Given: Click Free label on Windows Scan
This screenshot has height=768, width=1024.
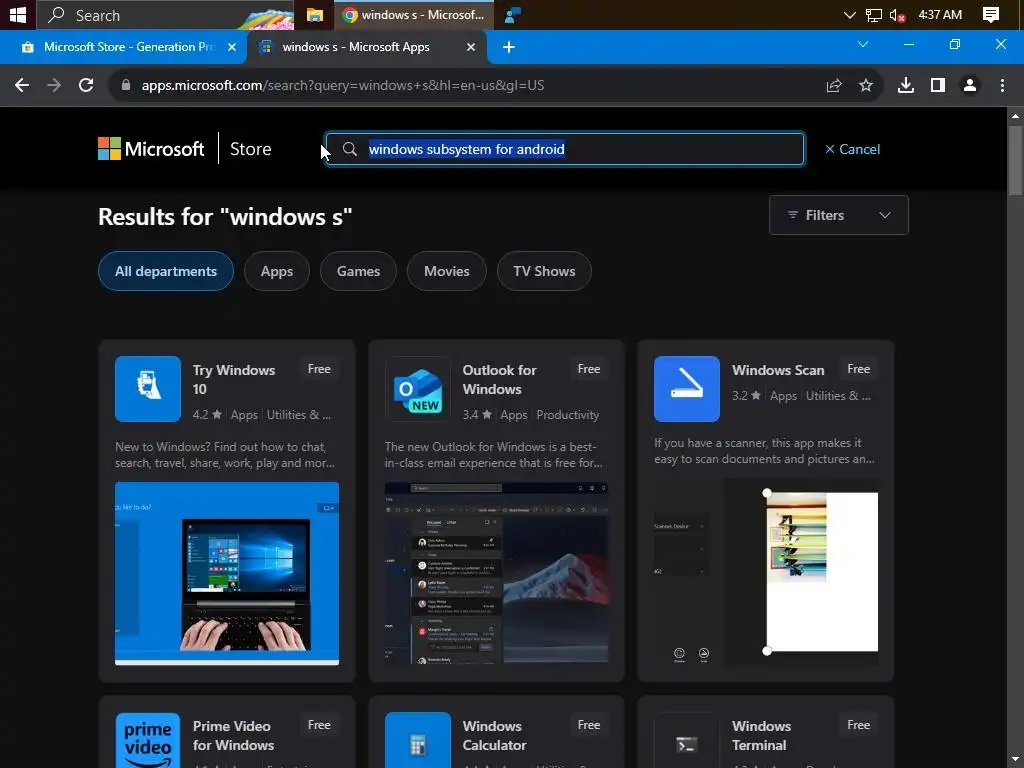Looking at the screenshot, I should pos(858,369).
